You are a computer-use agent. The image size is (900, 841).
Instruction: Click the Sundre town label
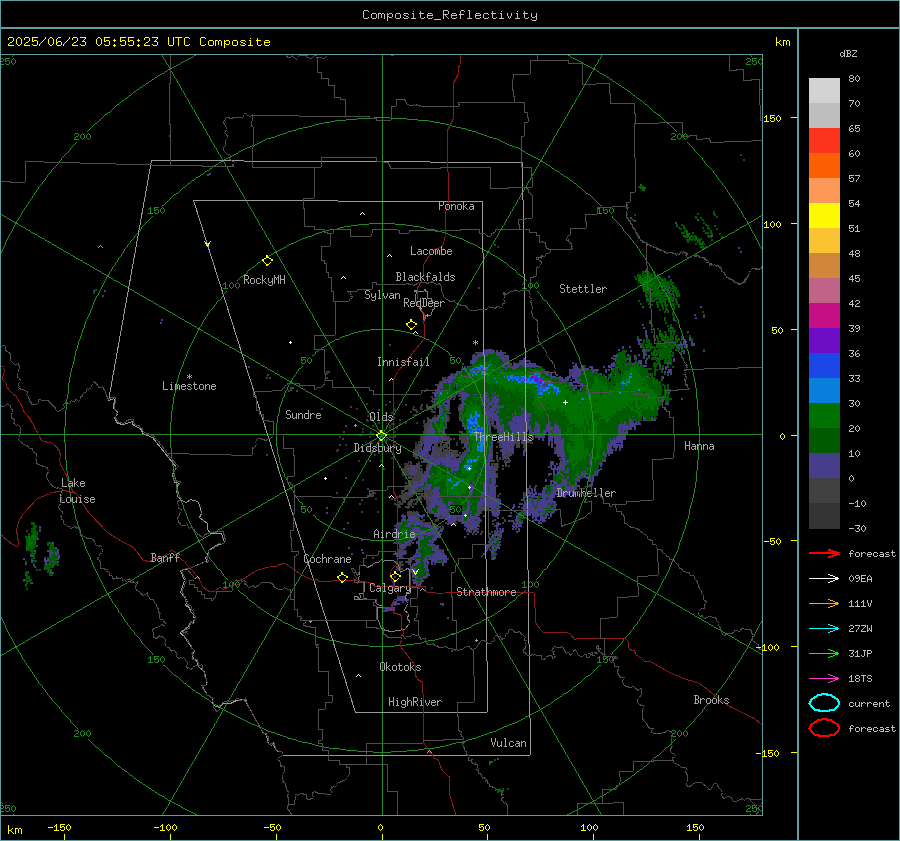point(303,415)
